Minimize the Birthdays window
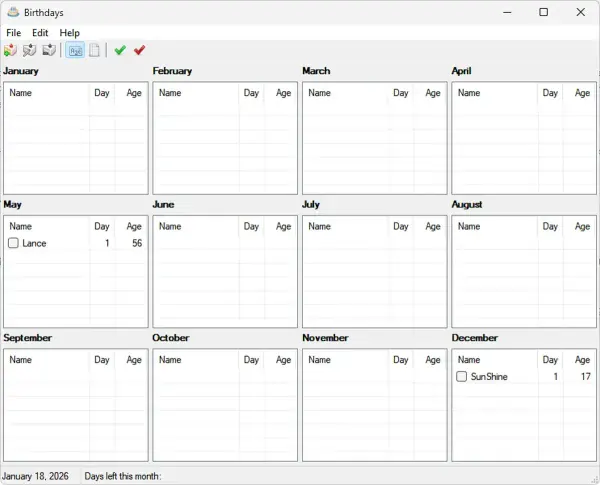600x485 pixels. [x=507, y=12]
